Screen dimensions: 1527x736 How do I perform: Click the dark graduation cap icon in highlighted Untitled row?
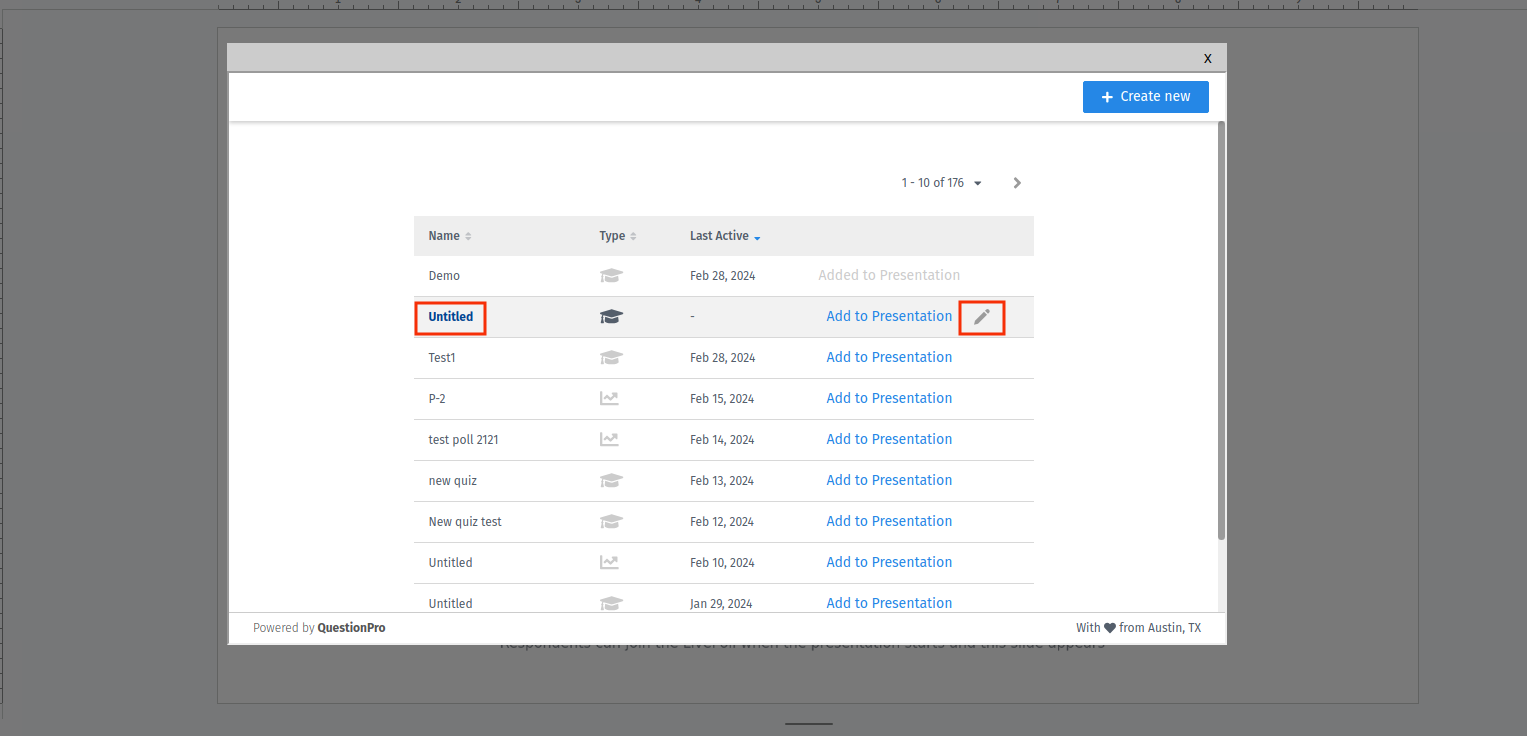[611, 317]
